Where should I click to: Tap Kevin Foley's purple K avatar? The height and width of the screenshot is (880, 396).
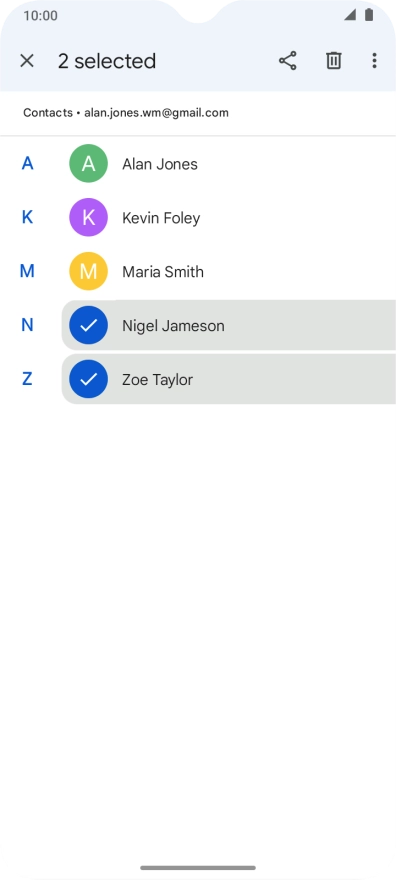tap(88, 217)
